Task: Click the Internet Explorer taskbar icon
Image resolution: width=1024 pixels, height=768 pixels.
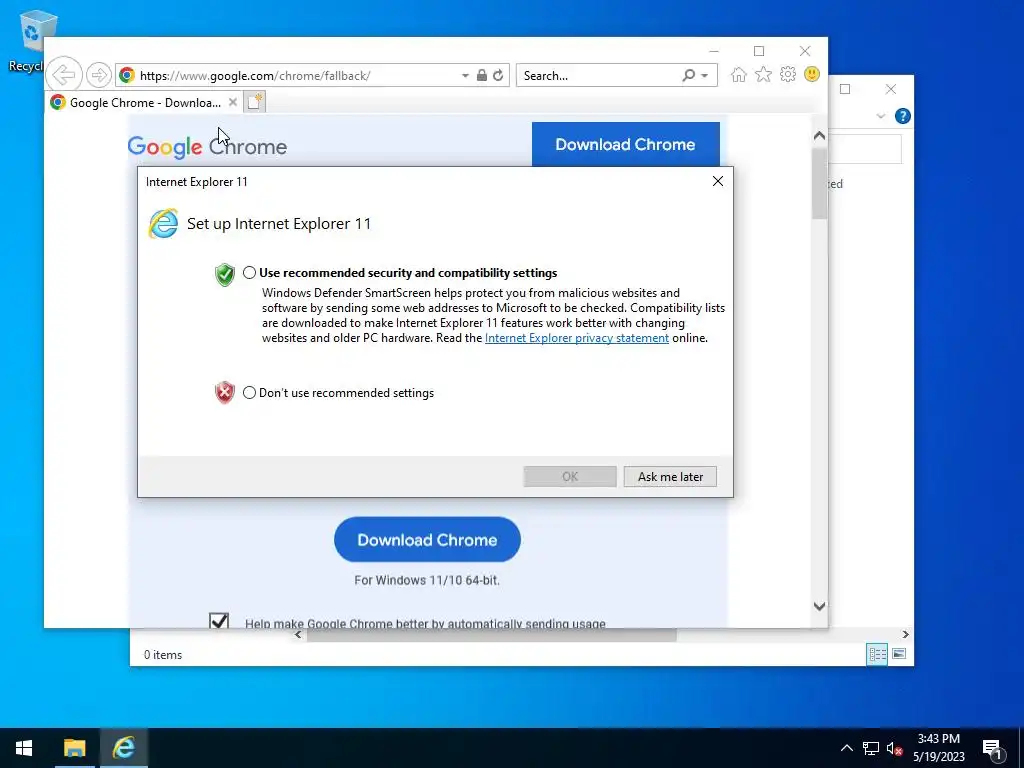Action: (123, 748)
